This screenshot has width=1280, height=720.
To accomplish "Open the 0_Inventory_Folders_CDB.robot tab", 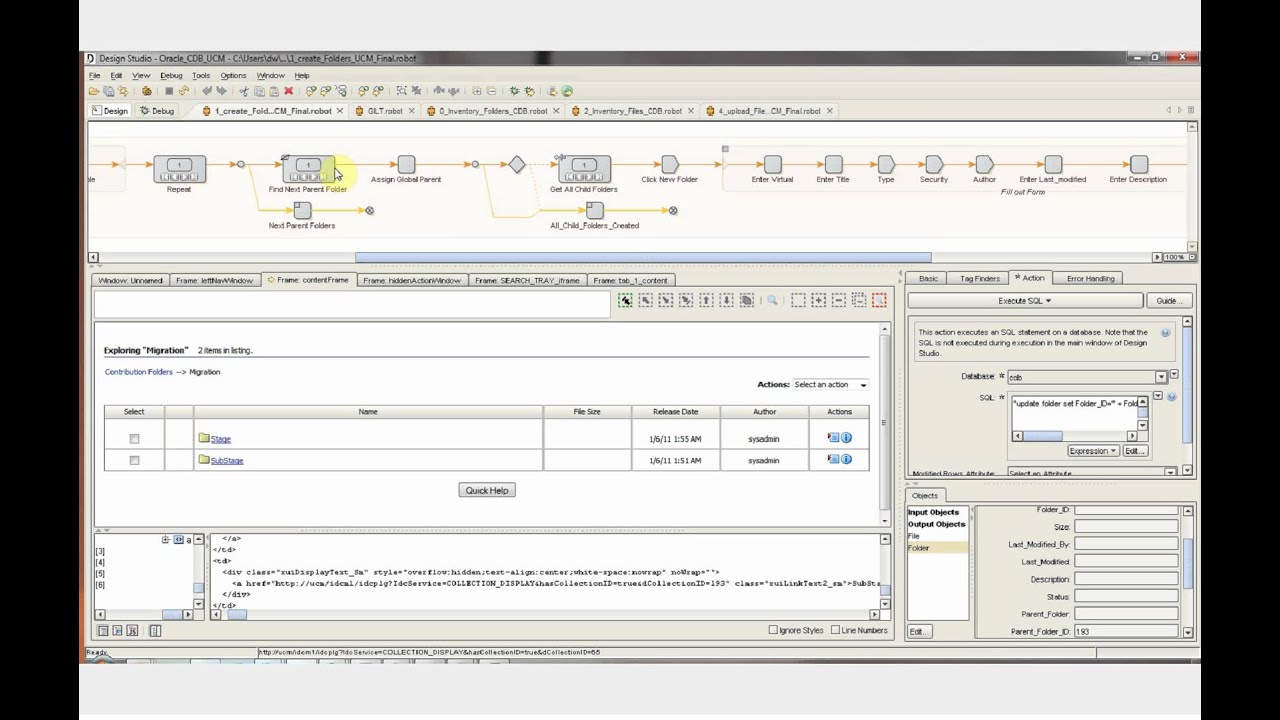I will coord(492,111).
